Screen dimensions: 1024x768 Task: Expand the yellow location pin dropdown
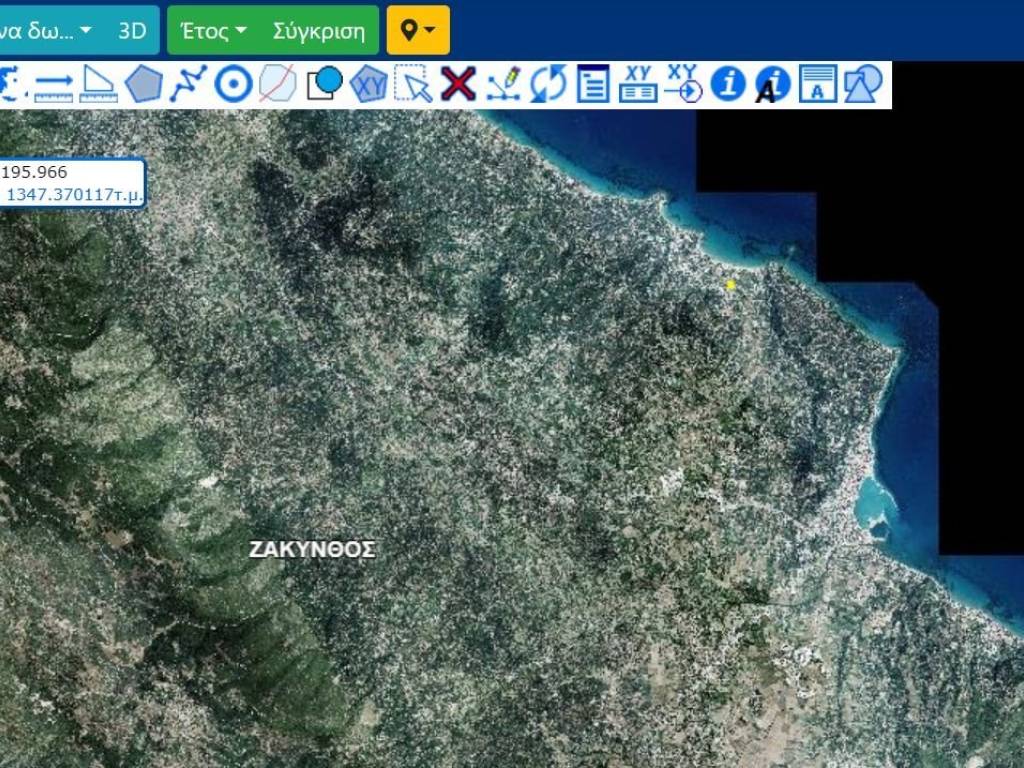point(418,30)
